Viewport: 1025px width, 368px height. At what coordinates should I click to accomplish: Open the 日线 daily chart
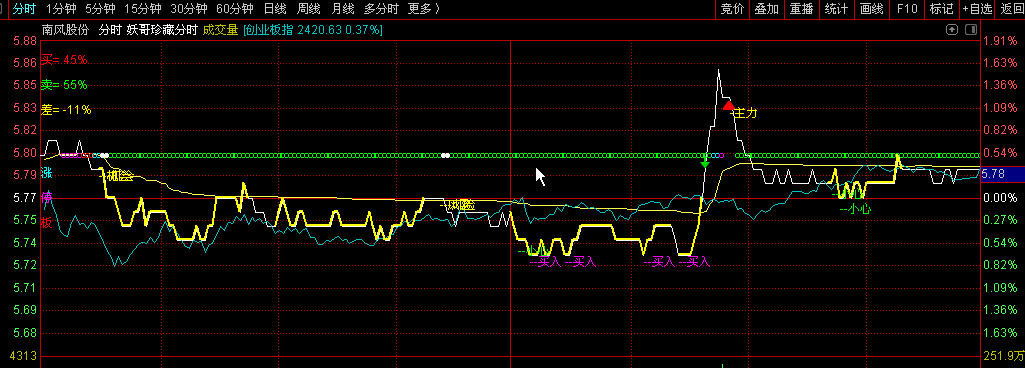point(275,8)
